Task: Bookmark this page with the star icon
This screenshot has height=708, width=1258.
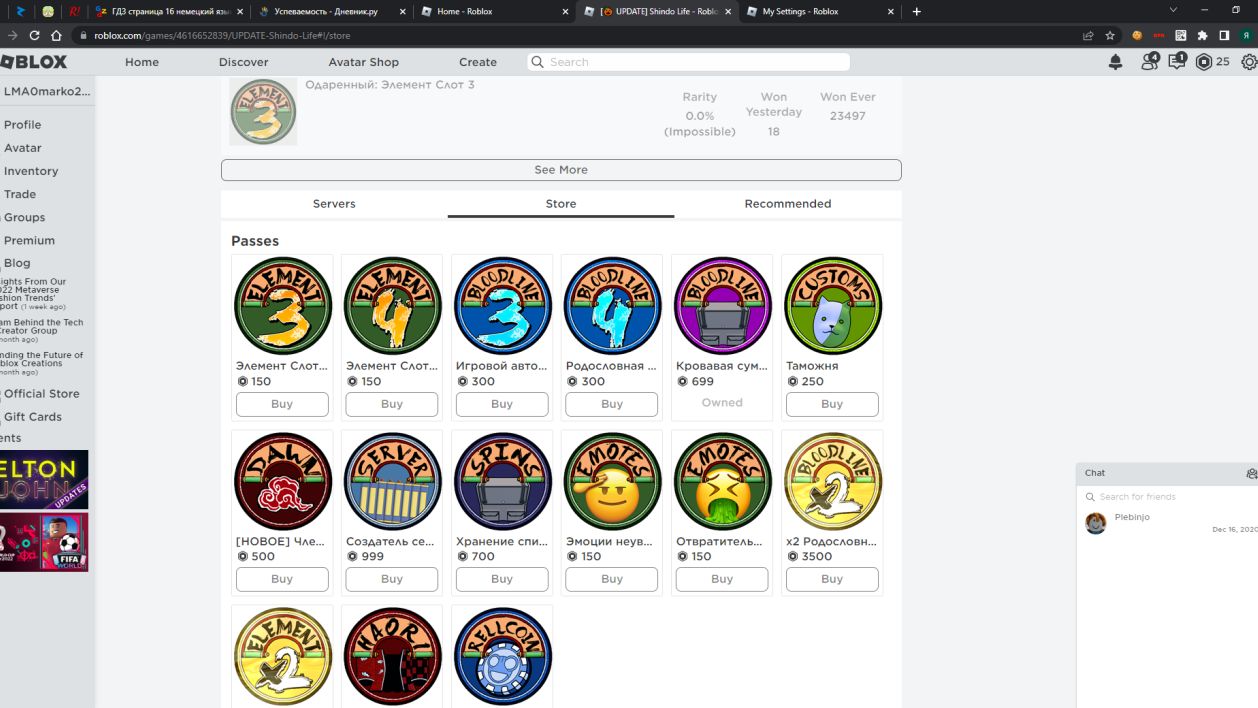Action: [x=1110, y=35]
